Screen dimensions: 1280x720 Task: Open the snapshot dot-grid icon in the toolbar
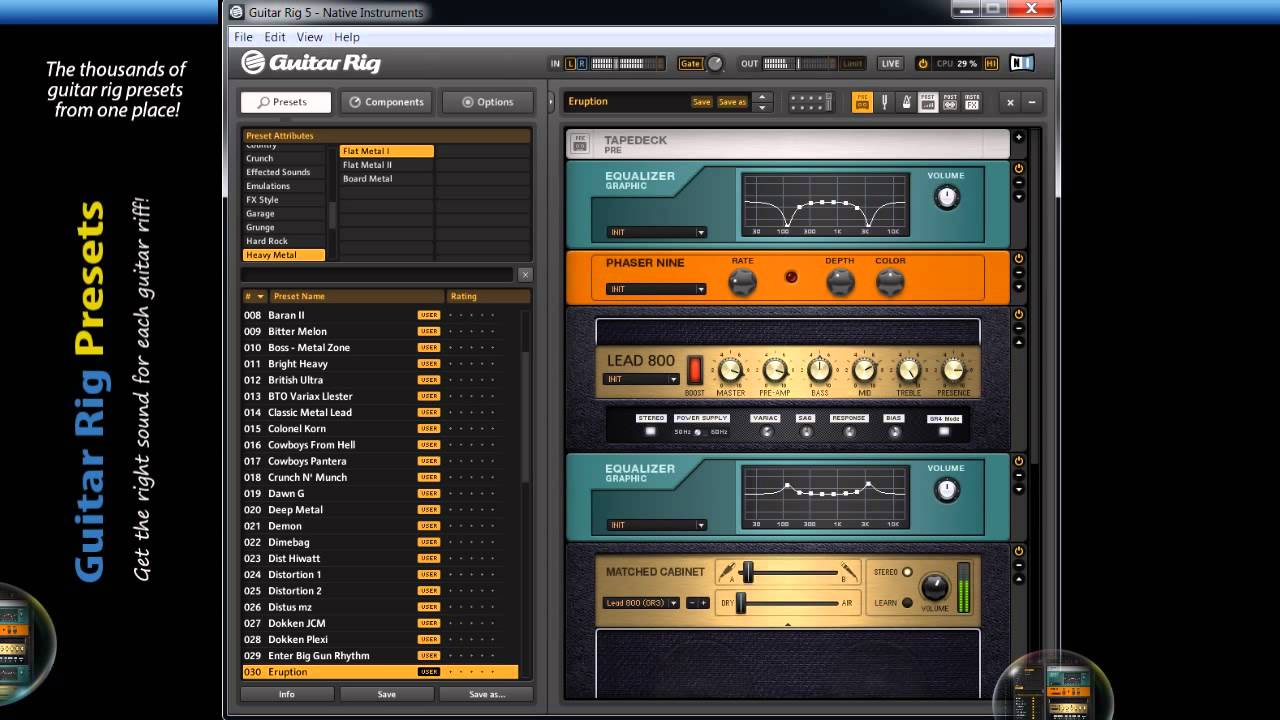point(810,102)
